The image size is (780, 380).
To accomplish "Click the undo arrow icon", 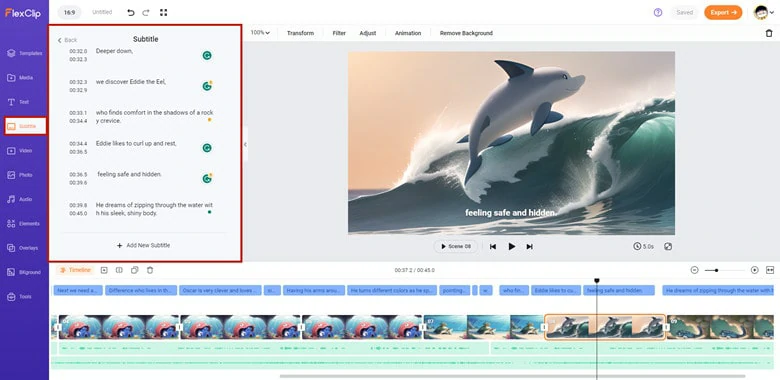I will tap(131, 12).
